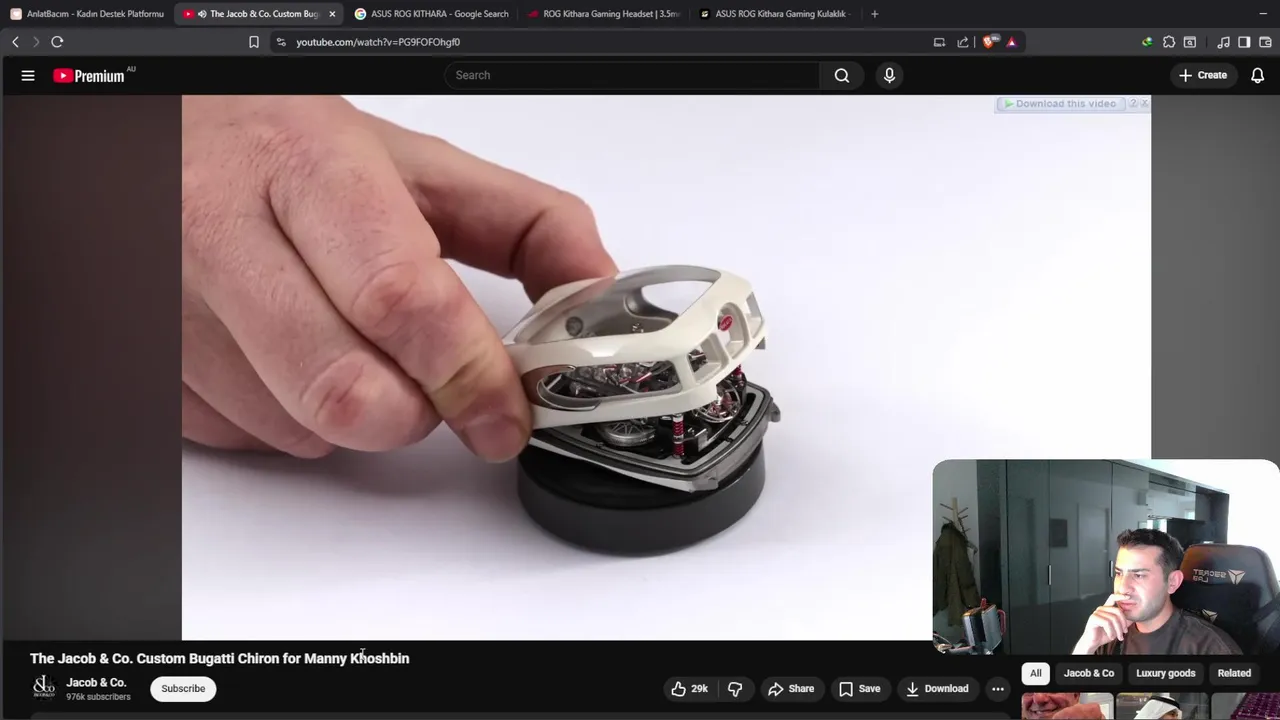Open Jacob & Co. channel name link
Image resolution: width=1280 pixels, height=720 pixels.
point(96,682)
